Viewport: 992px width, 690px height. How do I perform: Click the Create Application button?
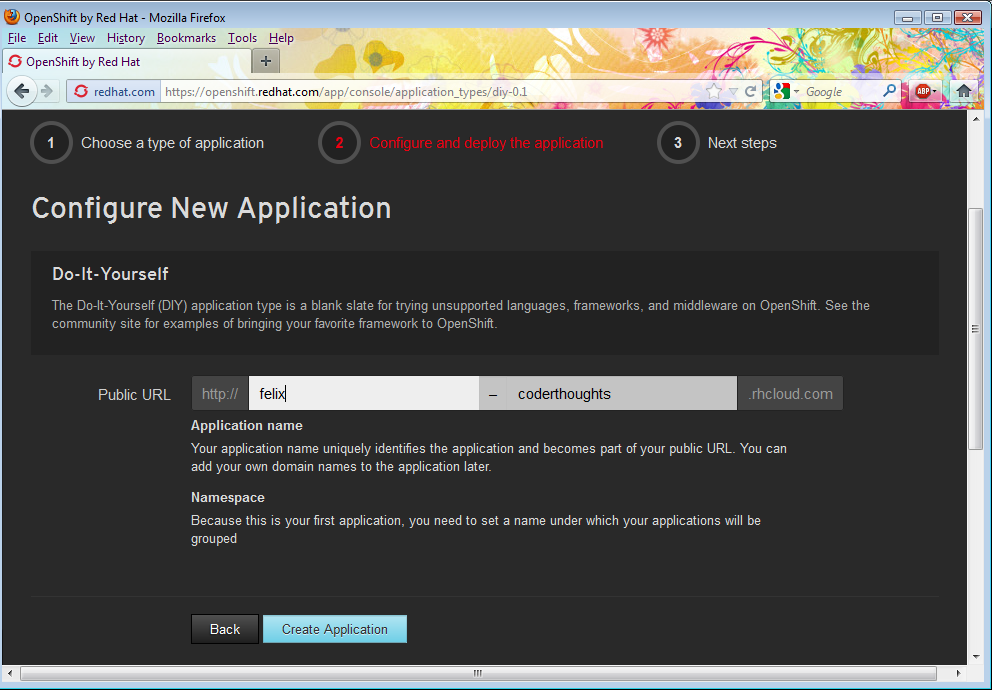tap(335, 629)
